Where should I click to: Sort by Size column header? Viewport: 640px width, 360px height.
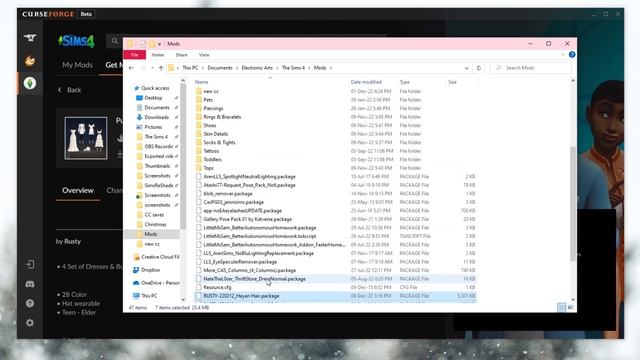(x=452, y=82)
